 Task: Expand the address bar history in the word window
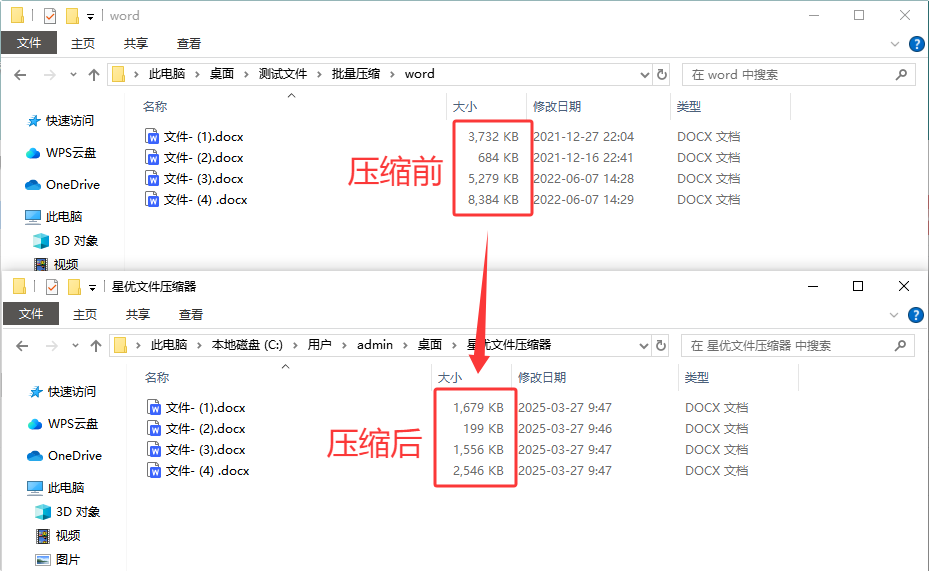point(645,75)
